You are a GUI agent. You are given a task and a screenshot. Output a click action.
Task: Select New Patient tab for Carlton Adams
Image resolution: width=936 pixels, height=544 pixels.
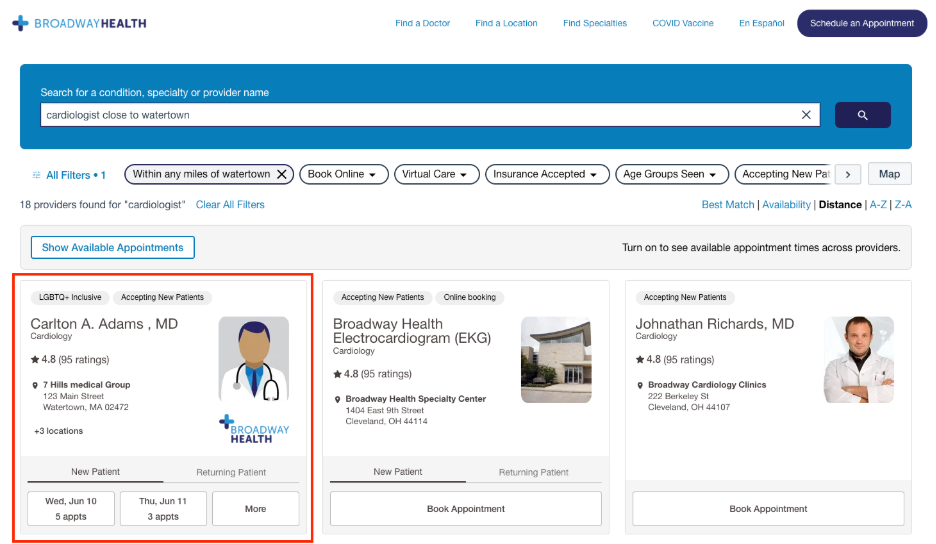[x=96, y=472]
